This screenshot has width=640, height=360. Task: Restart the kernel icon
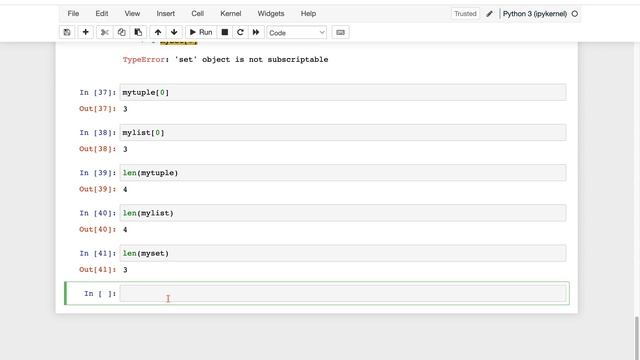point(240,32)
